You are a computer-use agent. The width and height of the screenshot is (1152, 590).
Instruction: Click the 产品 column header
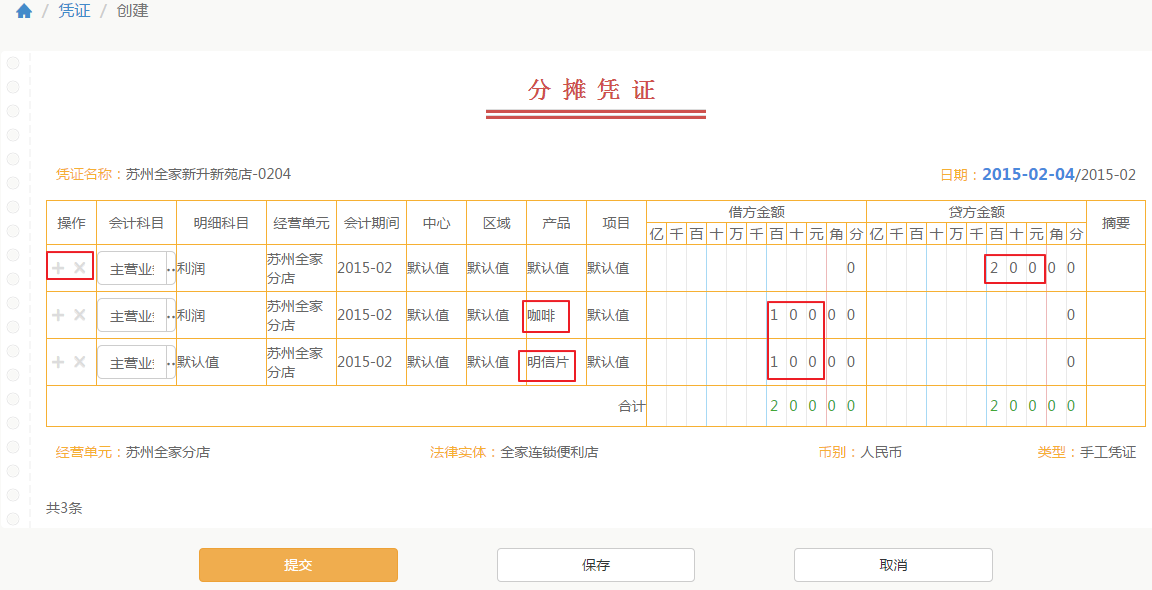(556, 223)
